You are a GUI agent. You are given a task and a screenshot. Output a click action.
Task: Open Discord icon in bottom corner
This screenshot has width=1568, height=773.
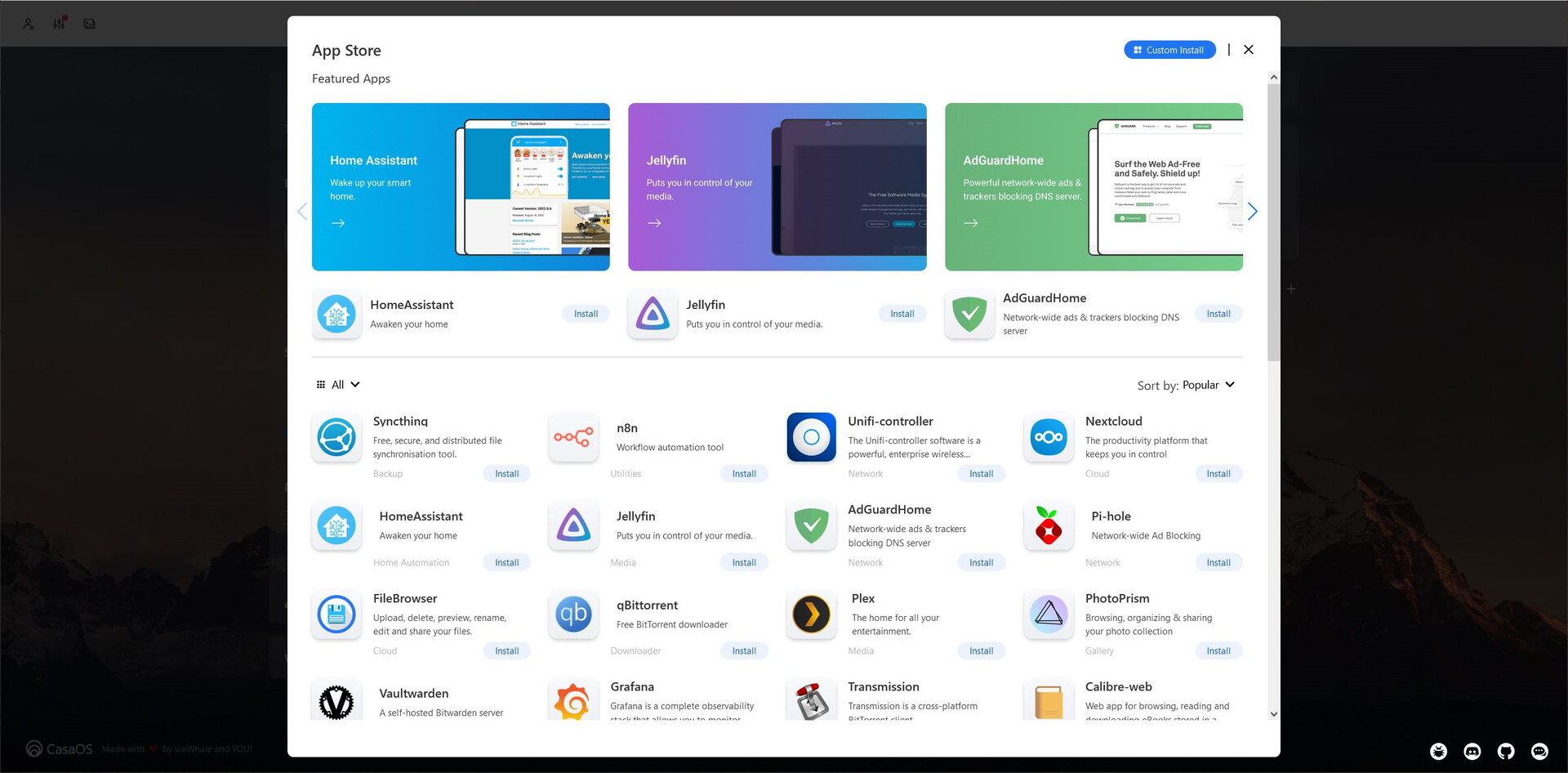click(x=1472, y=751)
